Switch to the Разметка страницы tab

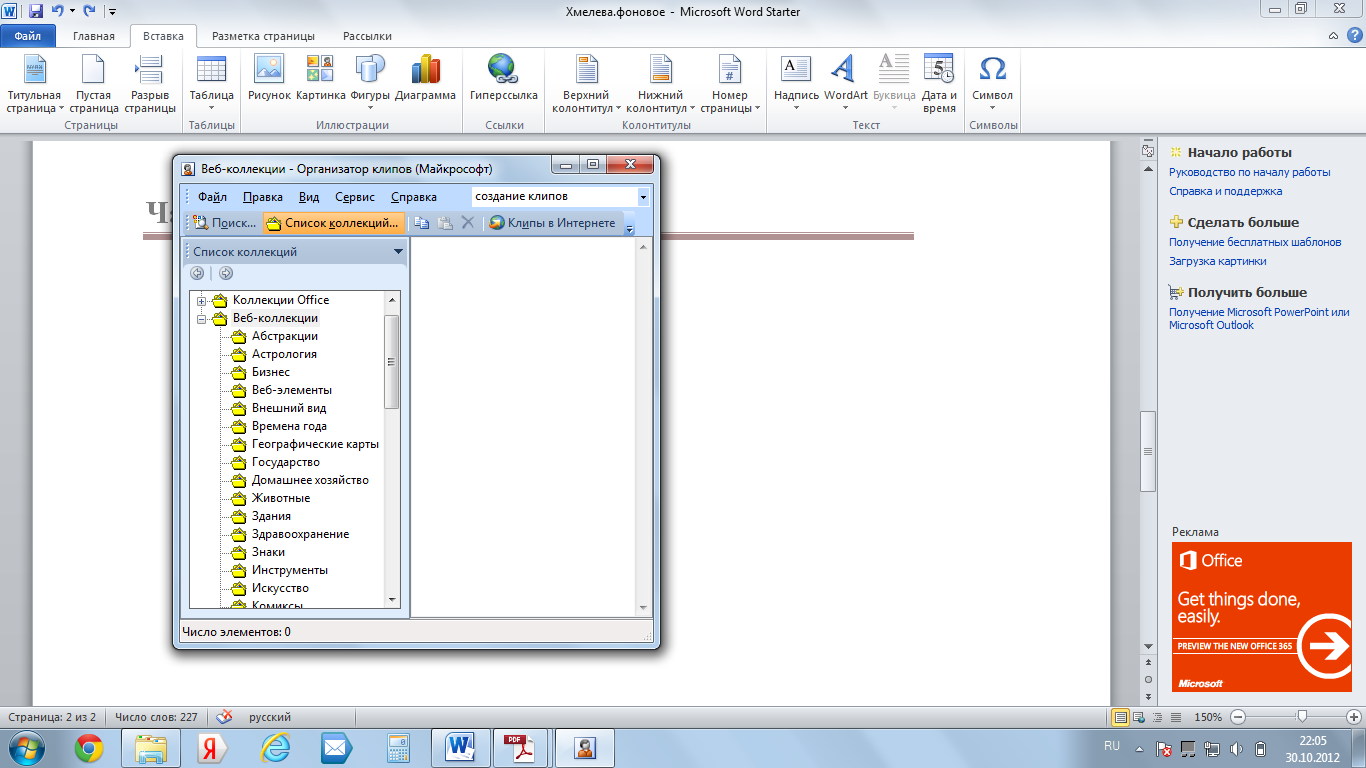coord(265,36)
